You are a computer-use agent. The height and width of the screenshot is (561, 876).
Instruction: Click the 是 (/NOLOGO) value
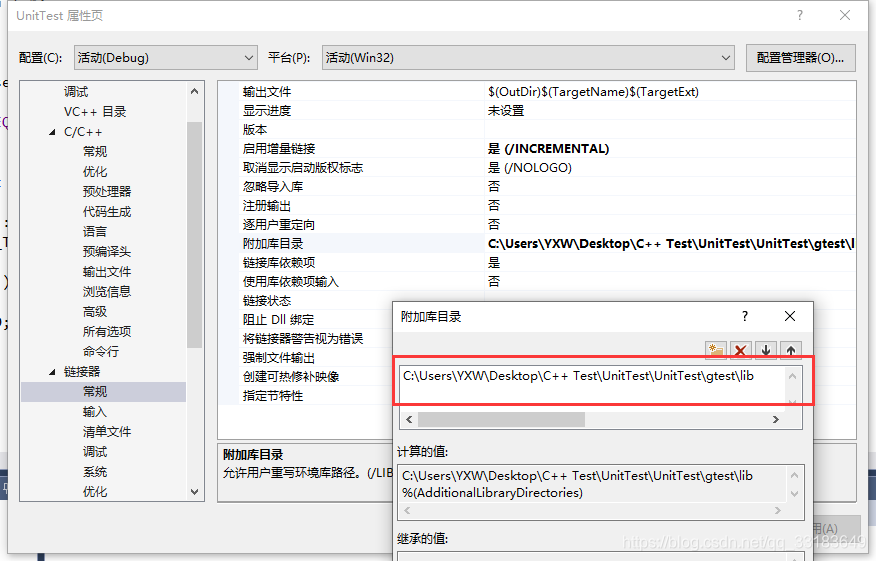point(530,168)
